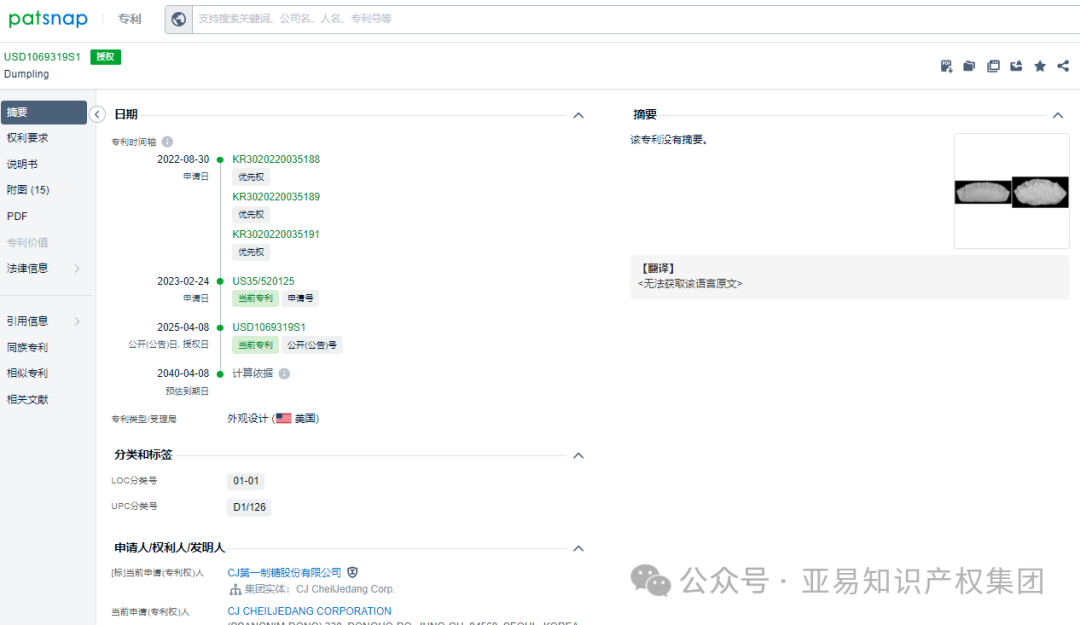Open priority patent KR3020220035191
The height and width of the screenshot is (625, 1080).
[x=276, y=234]
